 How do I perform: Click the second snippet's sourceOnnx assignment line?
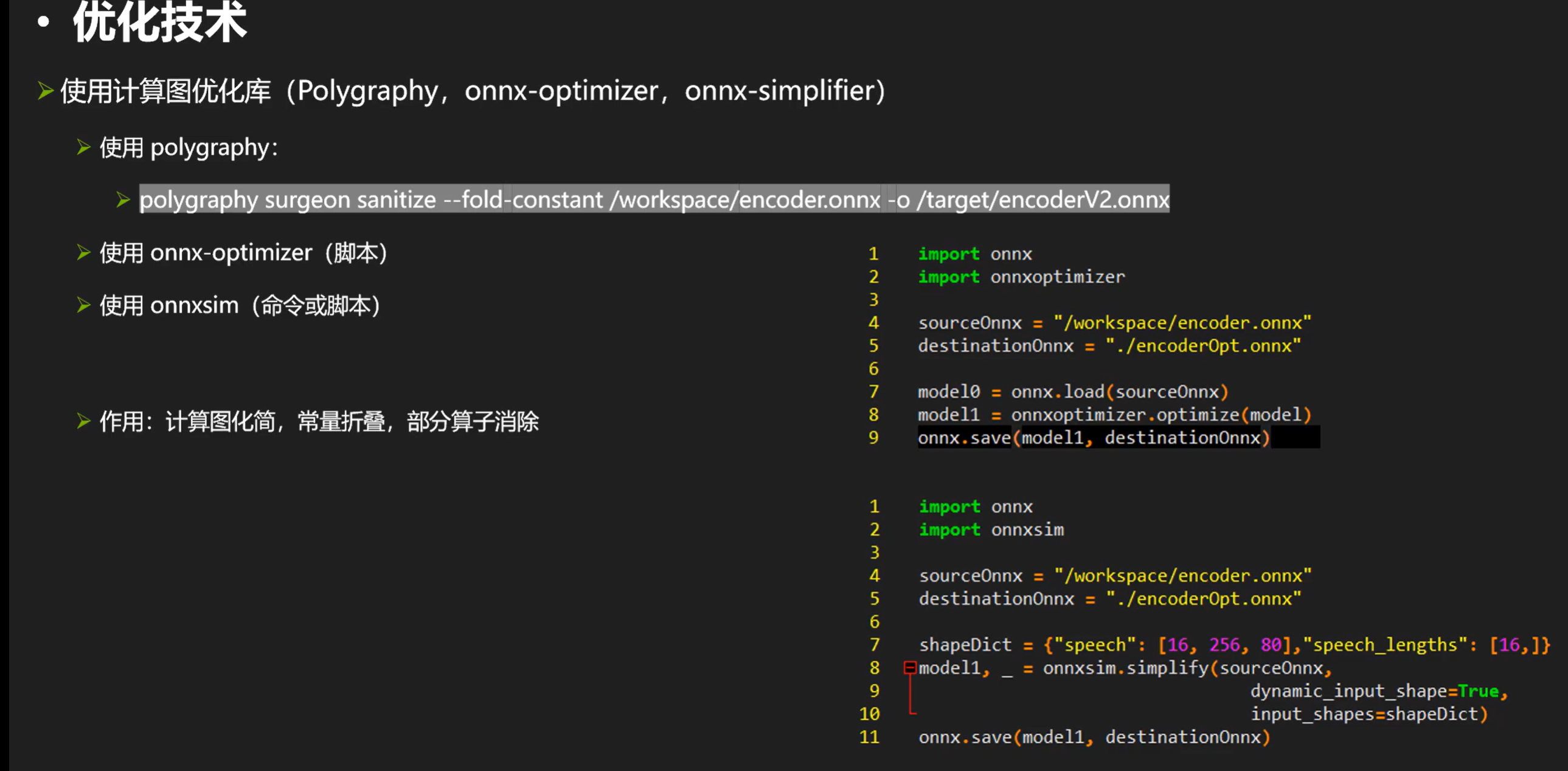coord(1115,576)
